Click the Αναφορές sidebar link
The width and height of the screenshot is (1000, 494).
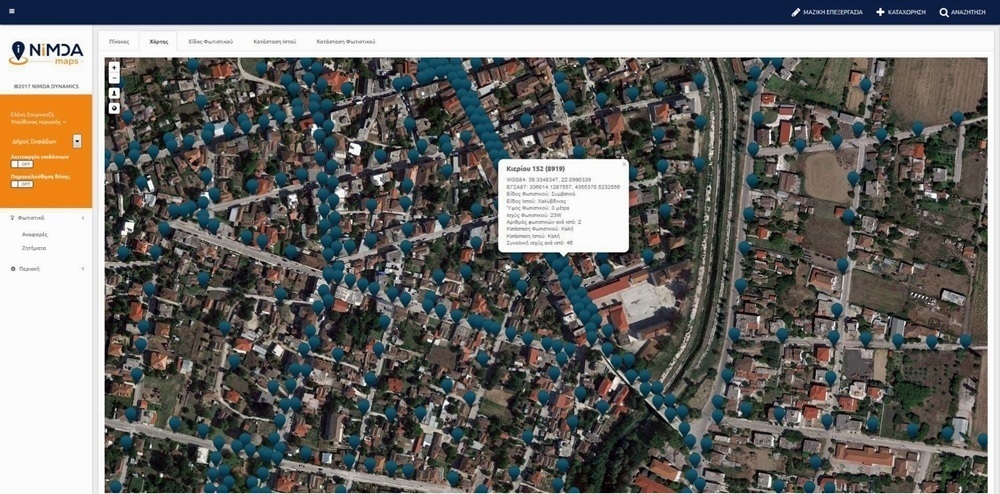pos(34,234)
